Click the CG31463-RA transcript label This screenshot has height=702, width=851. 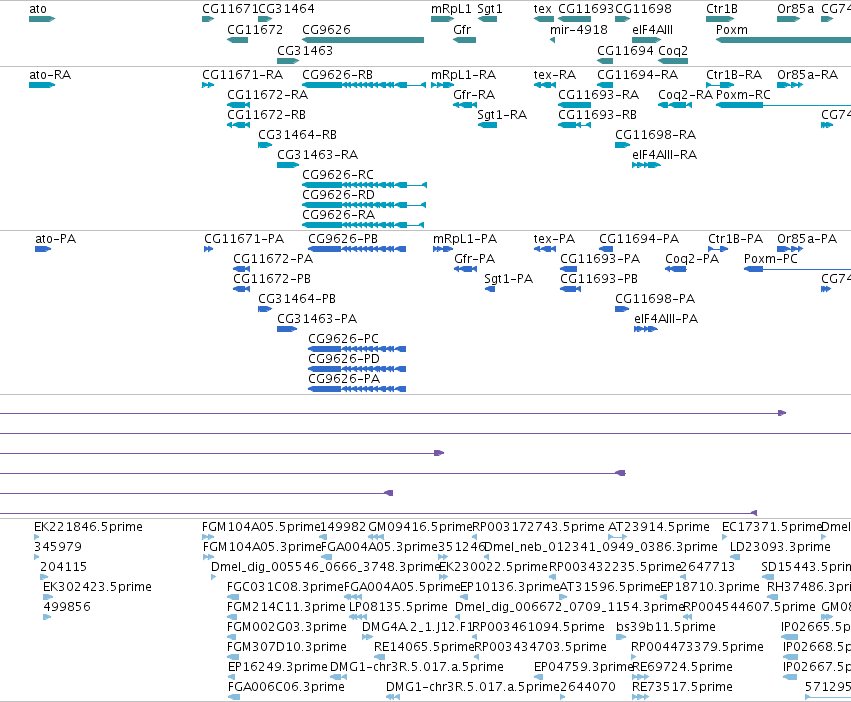317,155
